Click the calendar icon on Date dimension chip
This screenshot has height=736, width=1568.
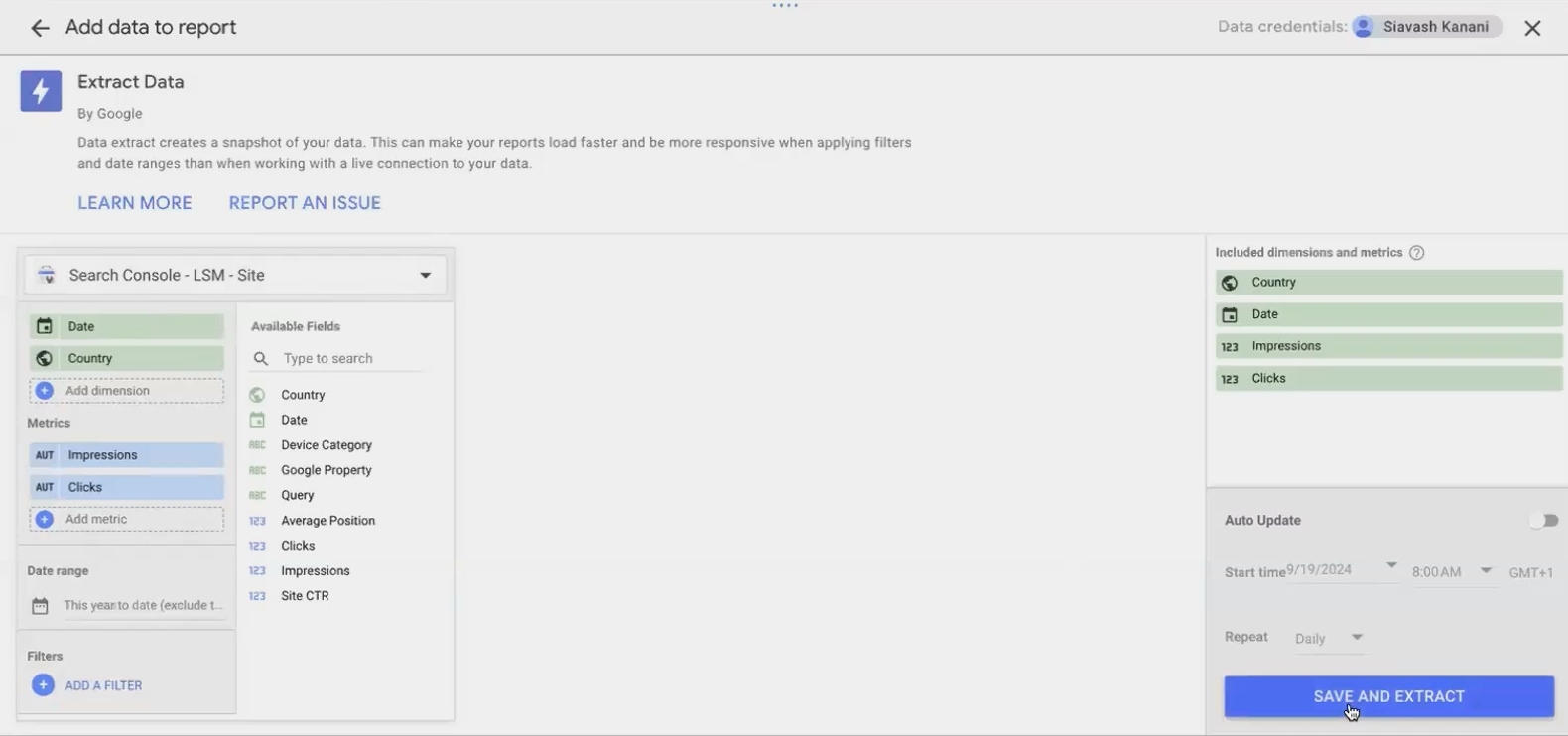44,326
